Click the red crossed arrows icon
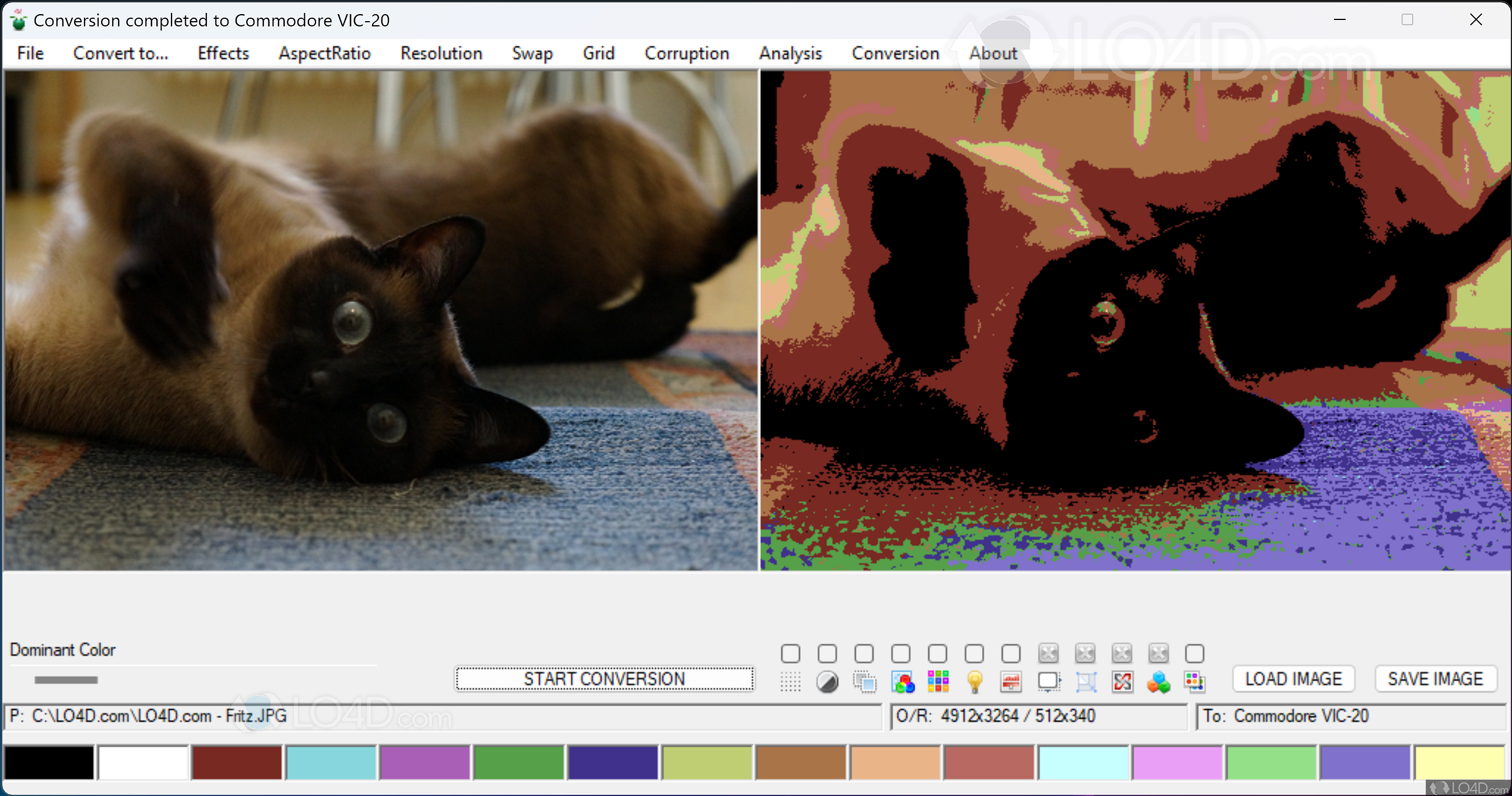 [x=1122, y=681]
